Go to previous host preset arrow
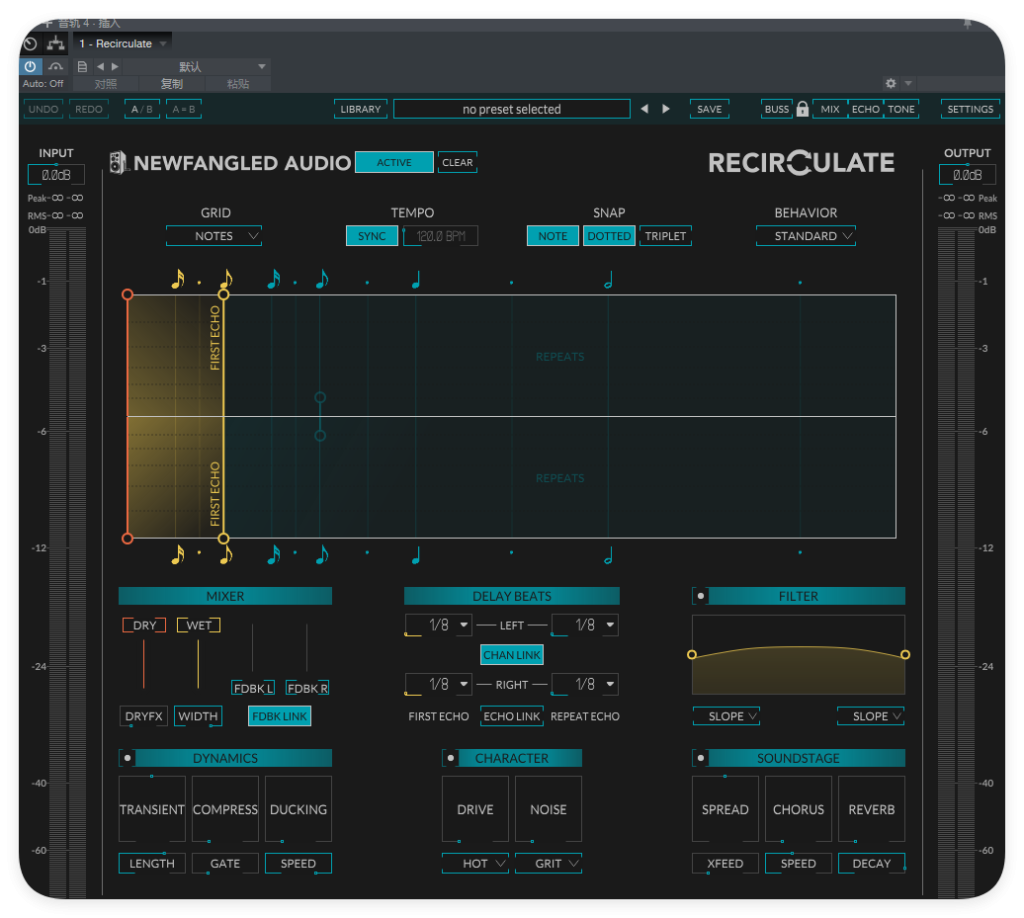This screenshot has width=1024, height=918. tap(101, 67)
